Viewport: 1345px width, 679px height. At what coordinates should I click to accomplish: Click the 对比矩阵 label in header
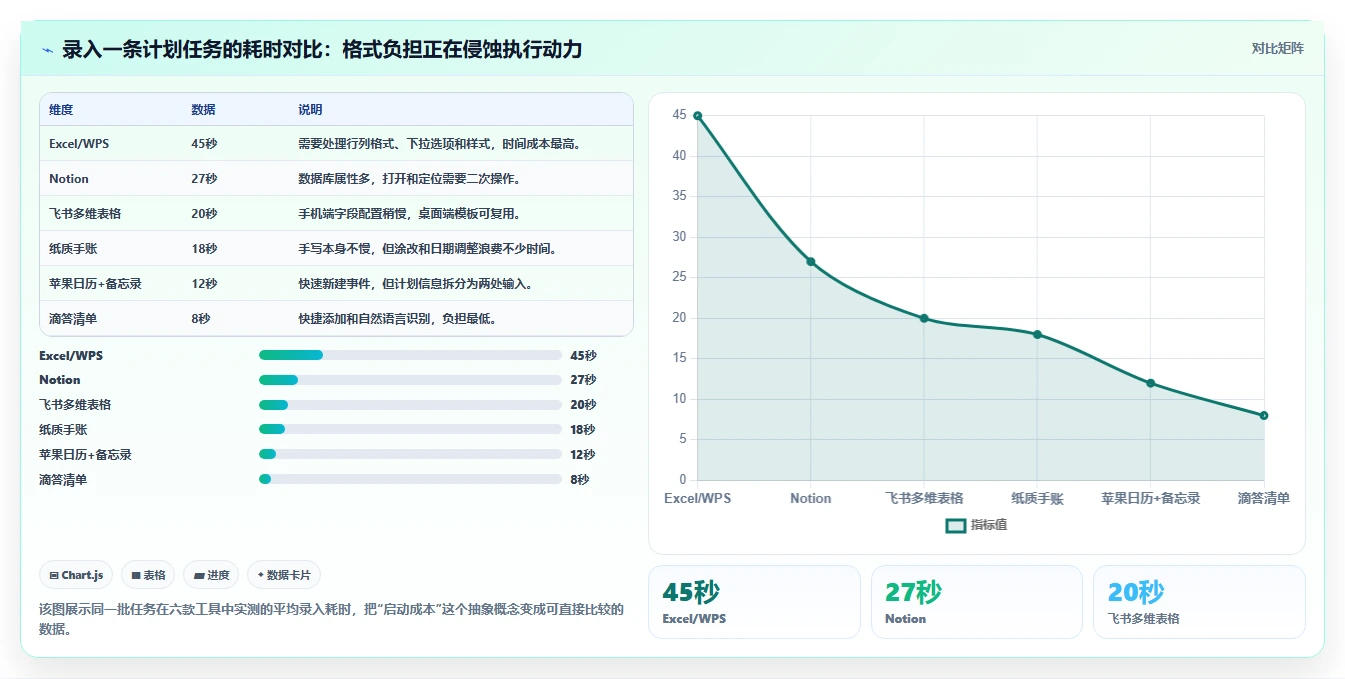point(1277,48)
